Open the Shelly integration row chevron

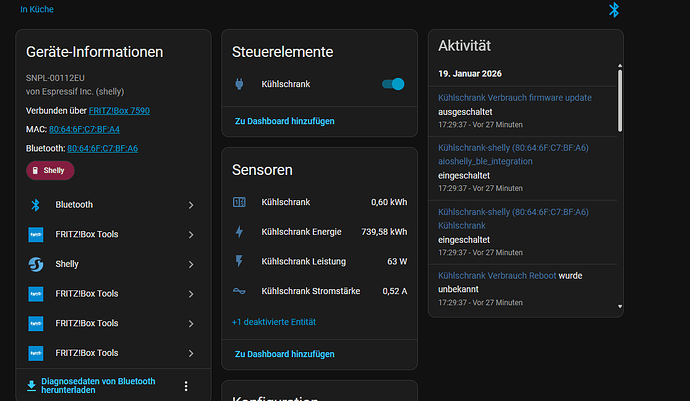coord(191,264)
